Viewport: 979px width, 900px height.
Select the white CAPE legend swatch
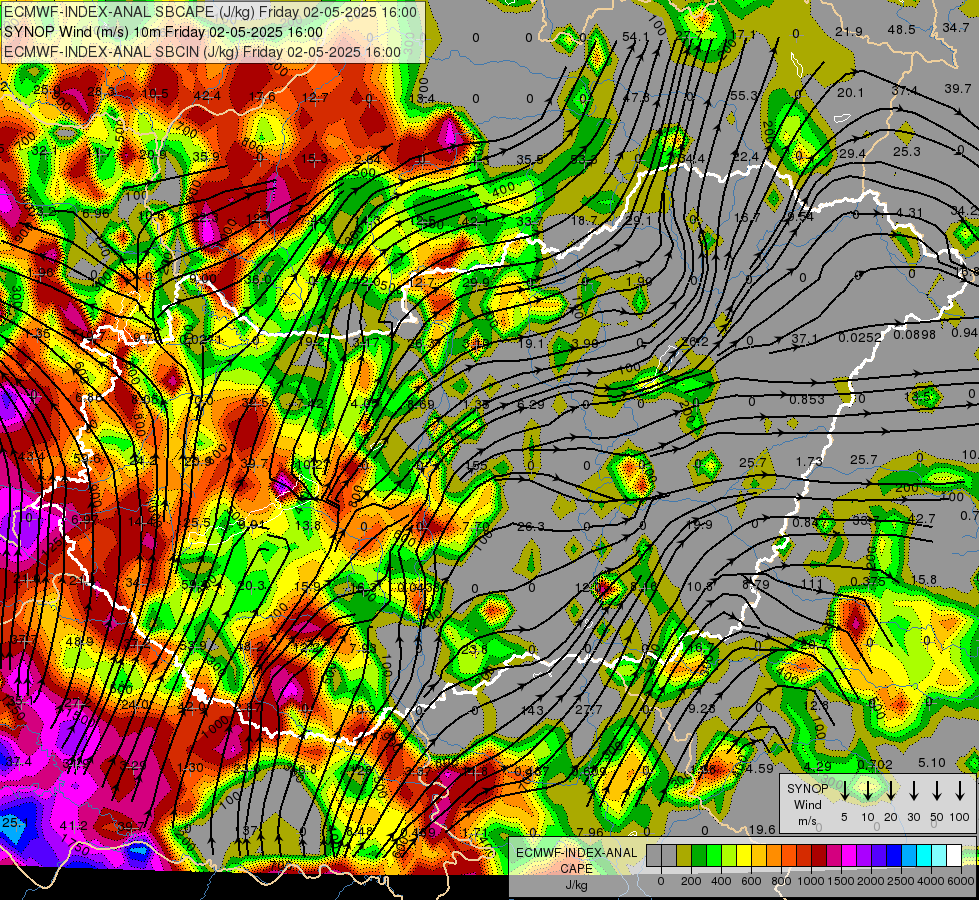coord(953,856)
